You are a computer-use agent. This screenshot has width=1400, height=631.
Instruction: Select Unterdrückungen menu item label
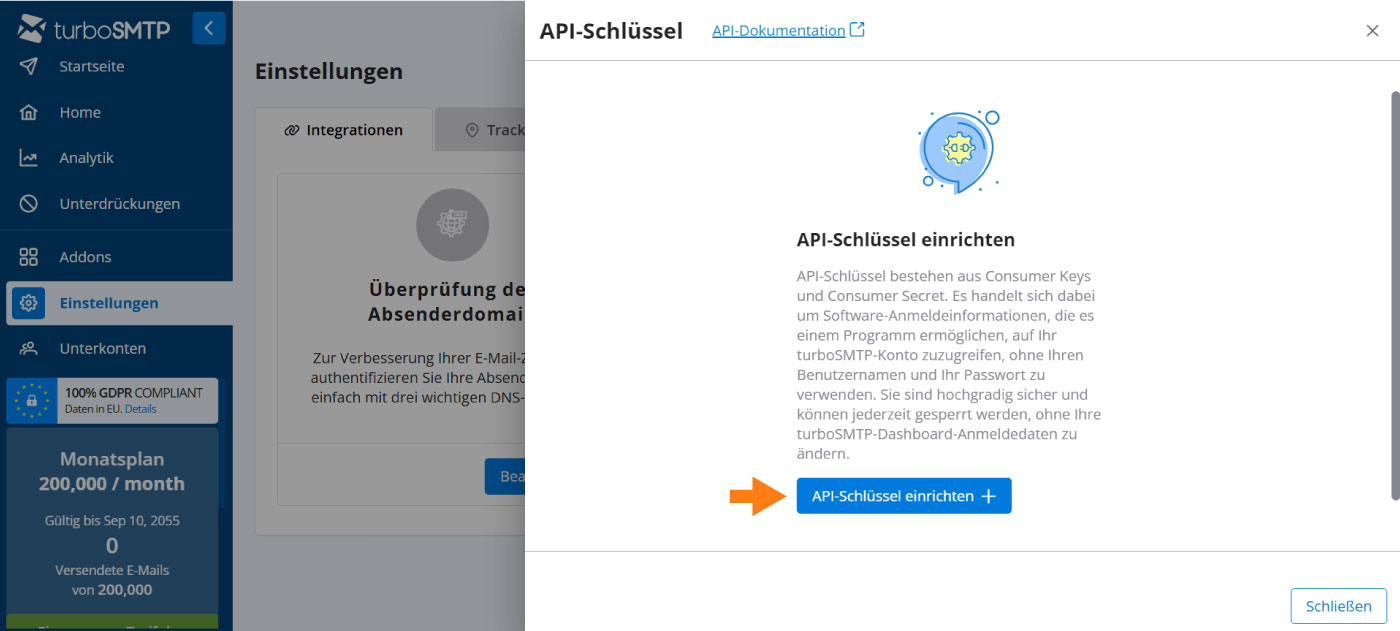point(120,204)
